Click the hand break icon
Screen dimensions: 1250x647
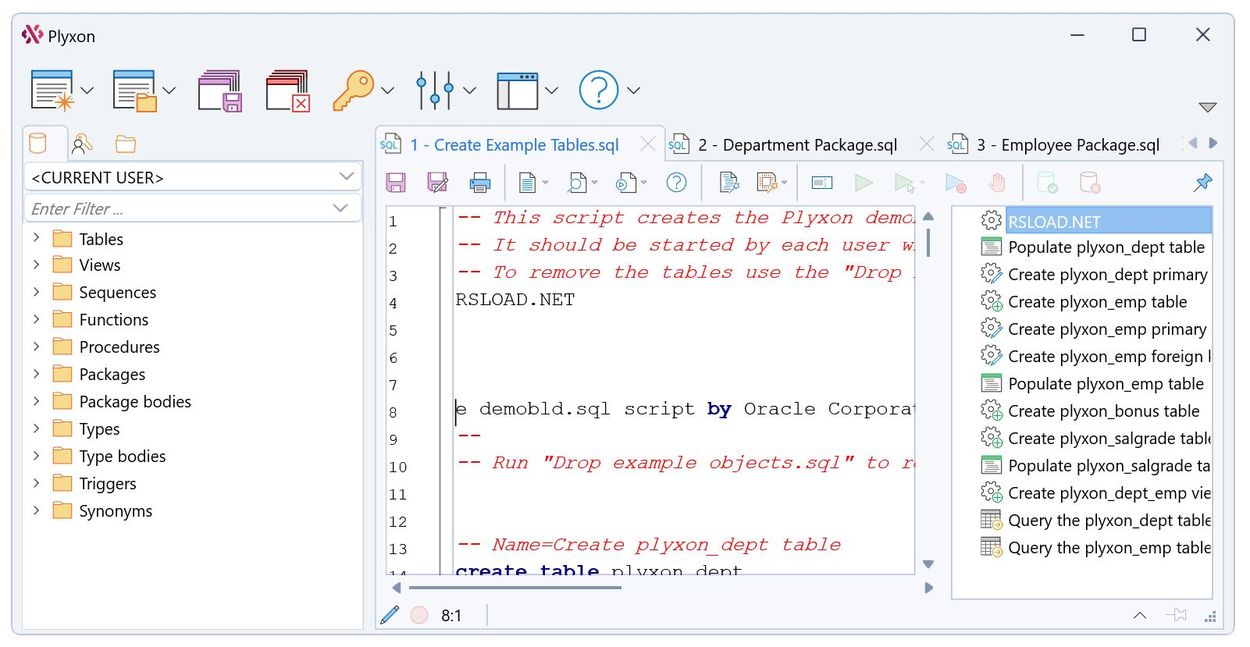pos(997,183)
